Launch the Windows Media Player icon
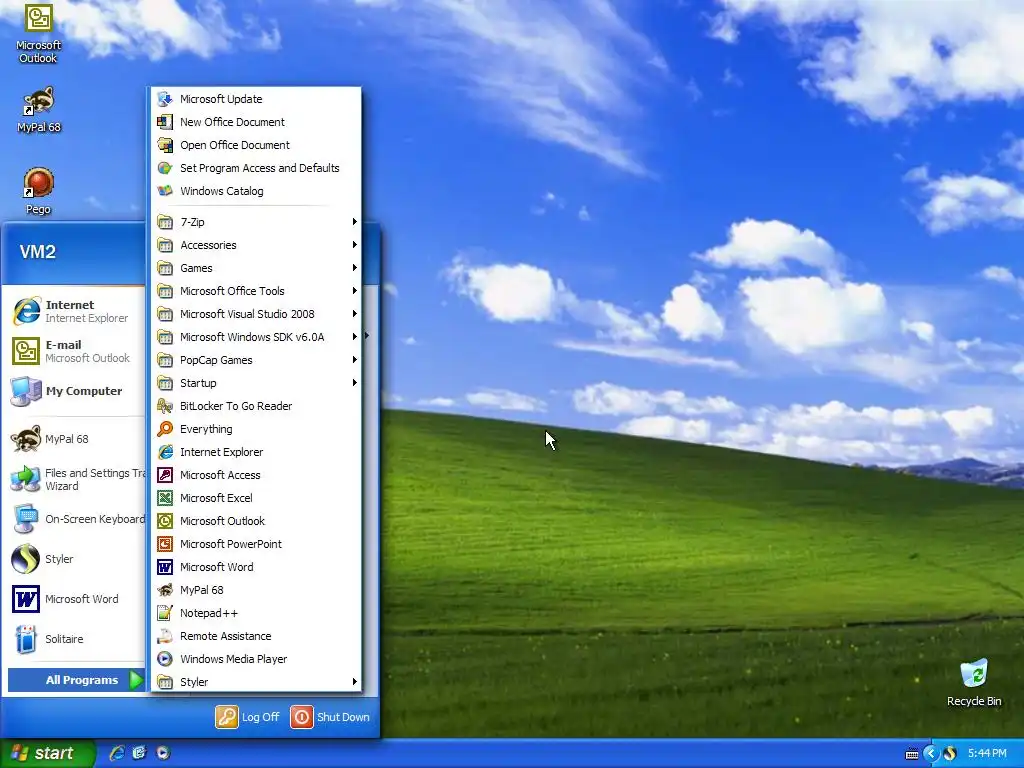The image size is (1024, 768). [165, 659]
